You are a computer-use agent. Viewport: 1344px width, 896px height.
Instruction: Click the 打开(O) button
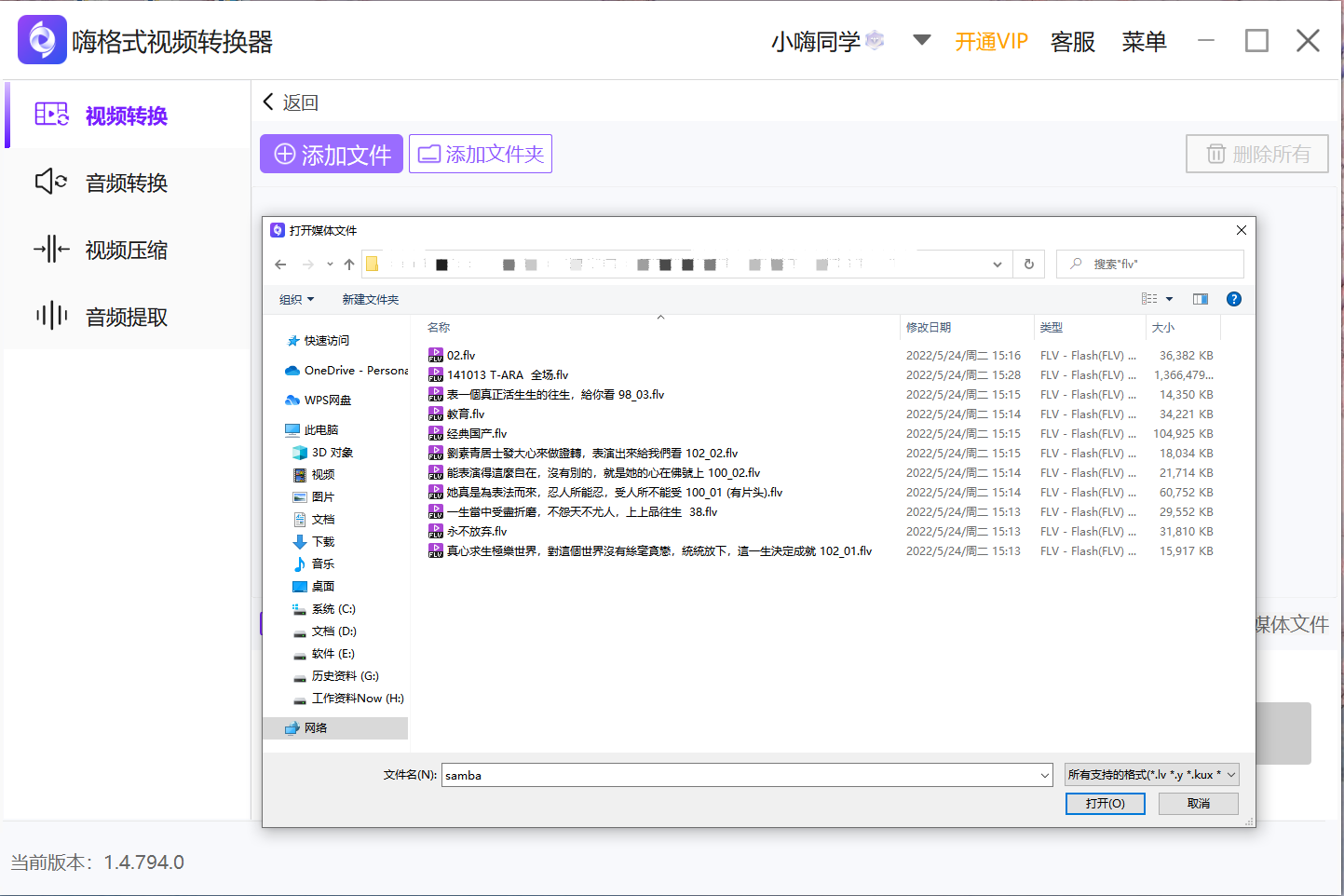tap(1106, 804)
